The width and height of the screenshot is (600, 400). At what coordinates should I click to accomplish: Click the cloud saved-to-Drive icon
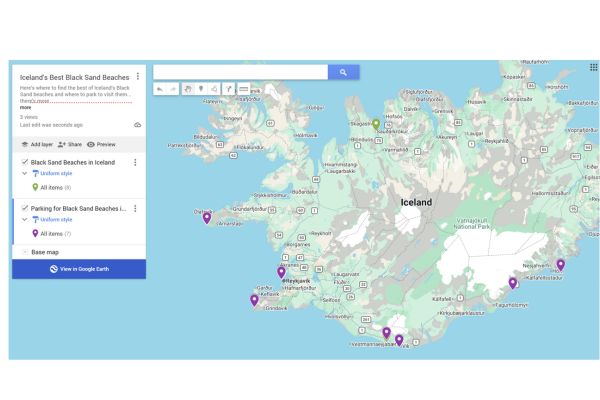(x=138, y=125)
